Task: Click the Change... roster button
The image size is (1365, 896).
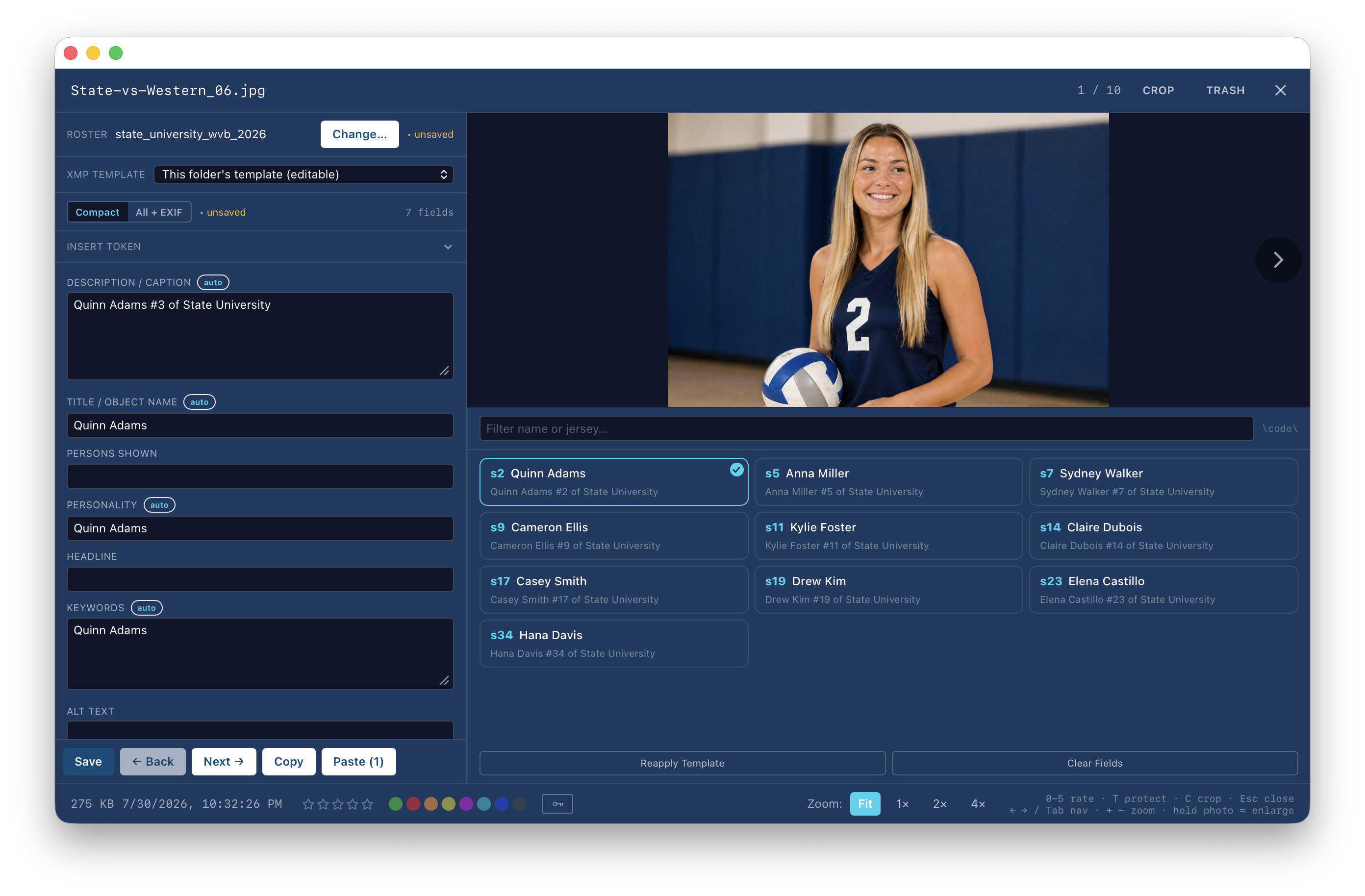Action: (x=359, y=134)
